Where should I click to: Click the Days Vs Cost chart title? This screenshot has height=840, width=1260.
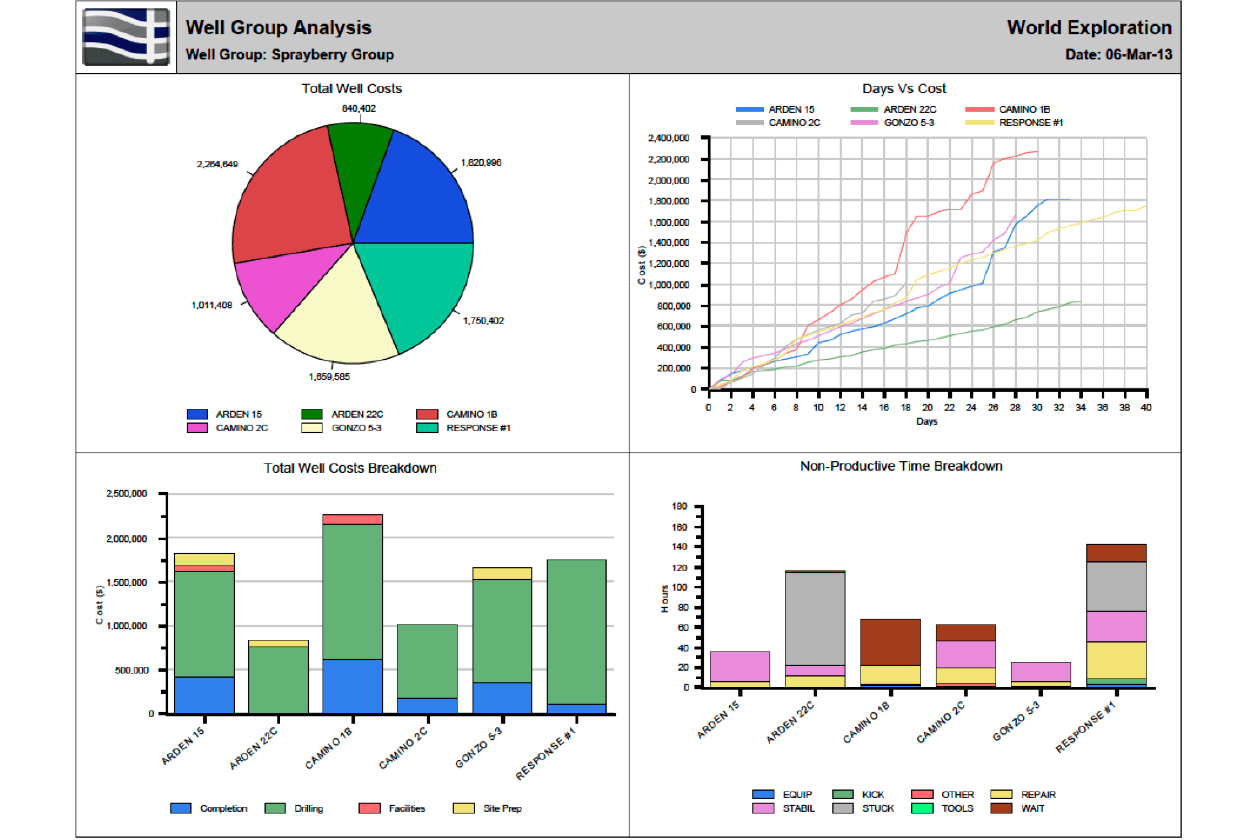tap(904, 89)
